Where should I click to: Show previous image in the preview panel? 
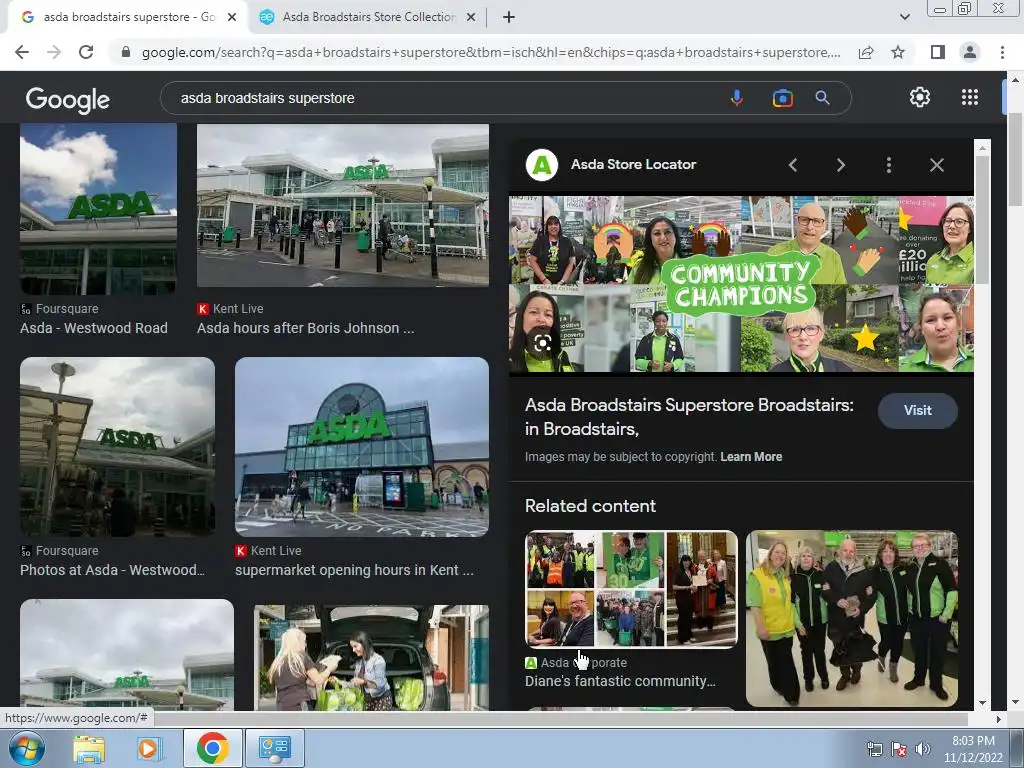(793, 165)
